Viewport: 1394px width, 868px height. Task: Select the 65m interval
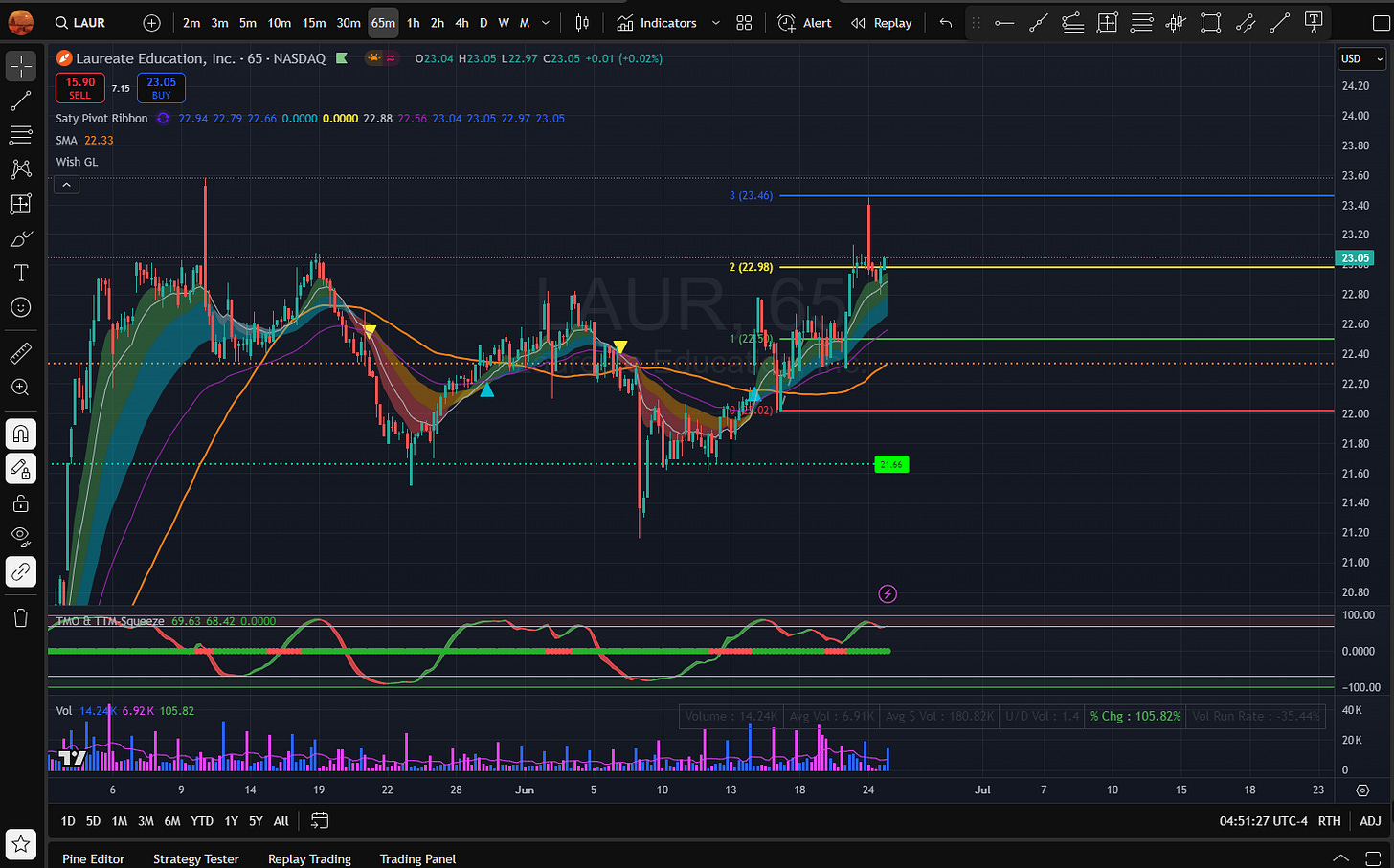point(383,23)
